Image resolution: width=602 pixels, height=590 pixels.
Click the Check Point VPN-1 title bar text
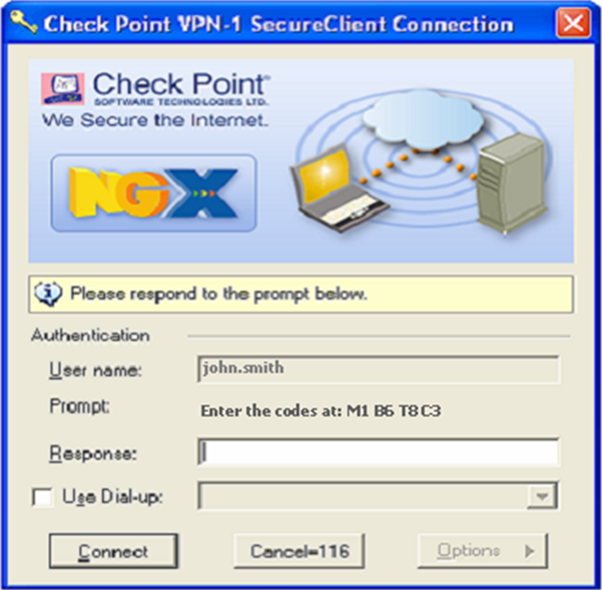[279, 25]
